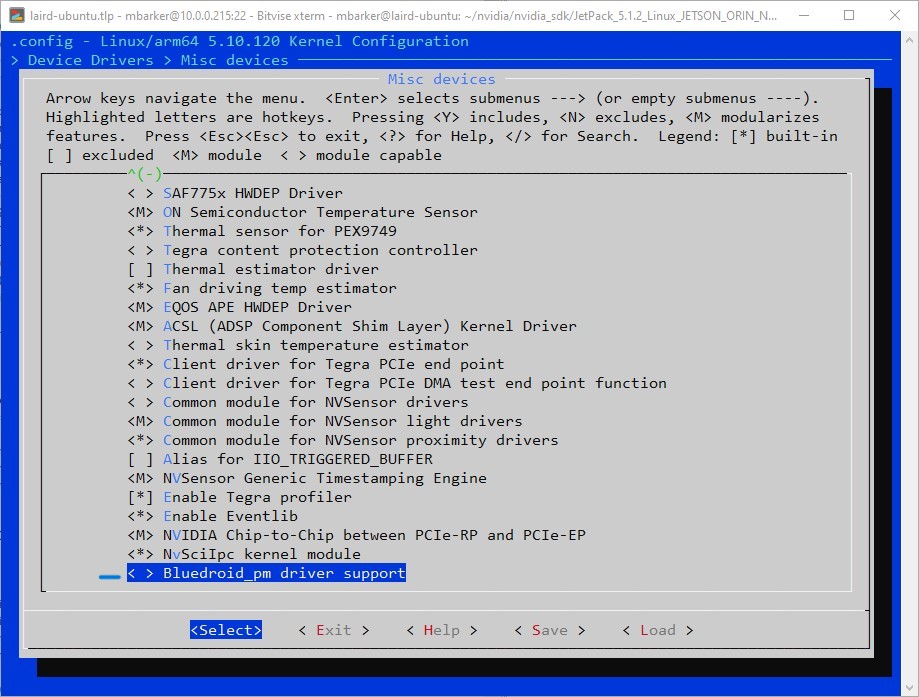Click the Load button
This screenshot has width=919, height=697.
[657, 630]
